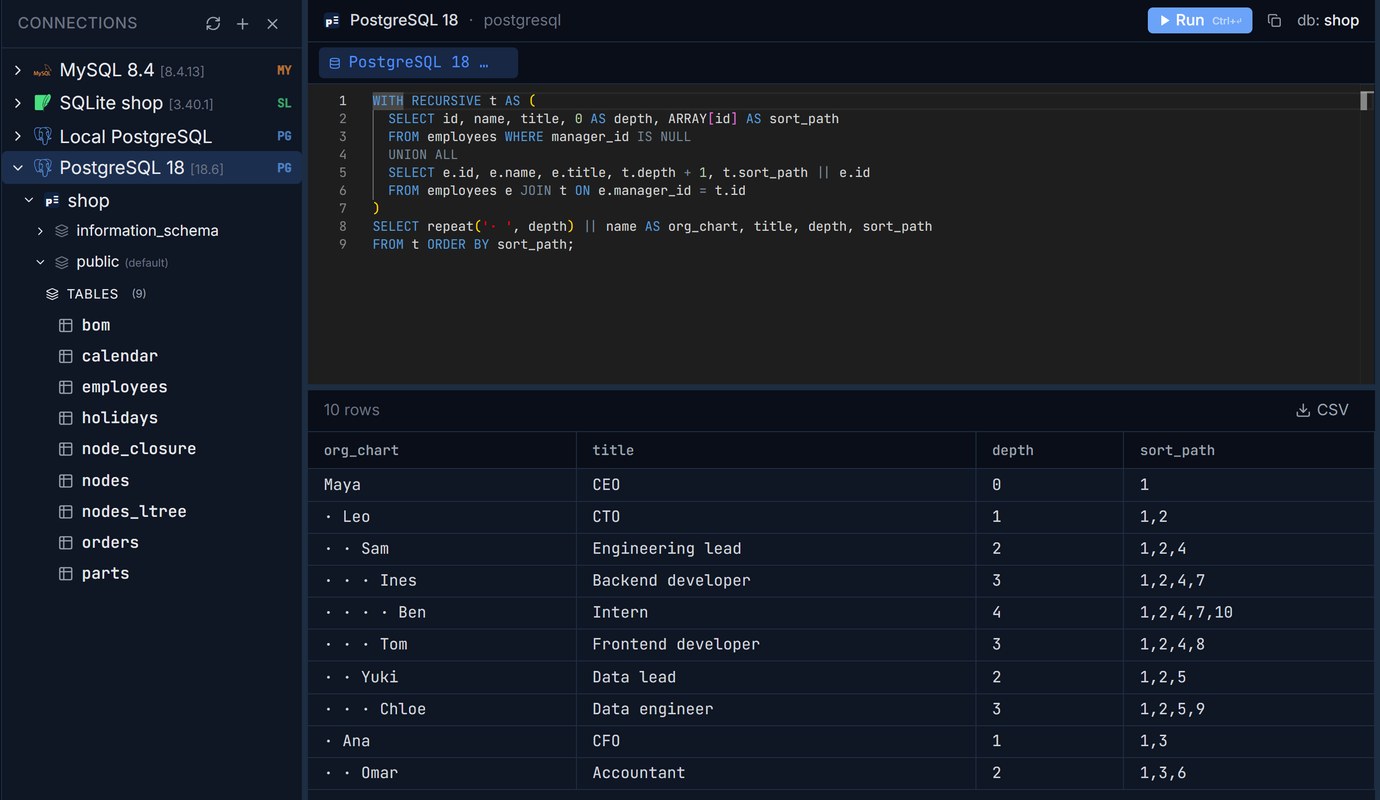Screen dimensions: 1380x800
Task: Collapse the PostgreSQL 18 connection
Action: 17,168
